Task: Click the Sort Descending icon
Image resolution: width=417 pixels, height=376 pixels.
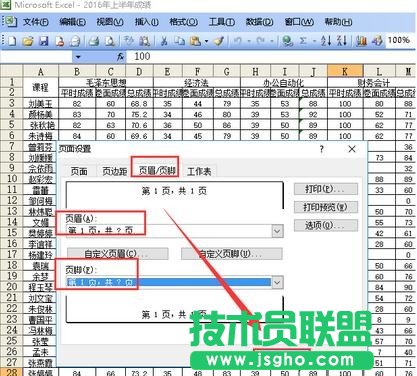Action: point(342,41)
